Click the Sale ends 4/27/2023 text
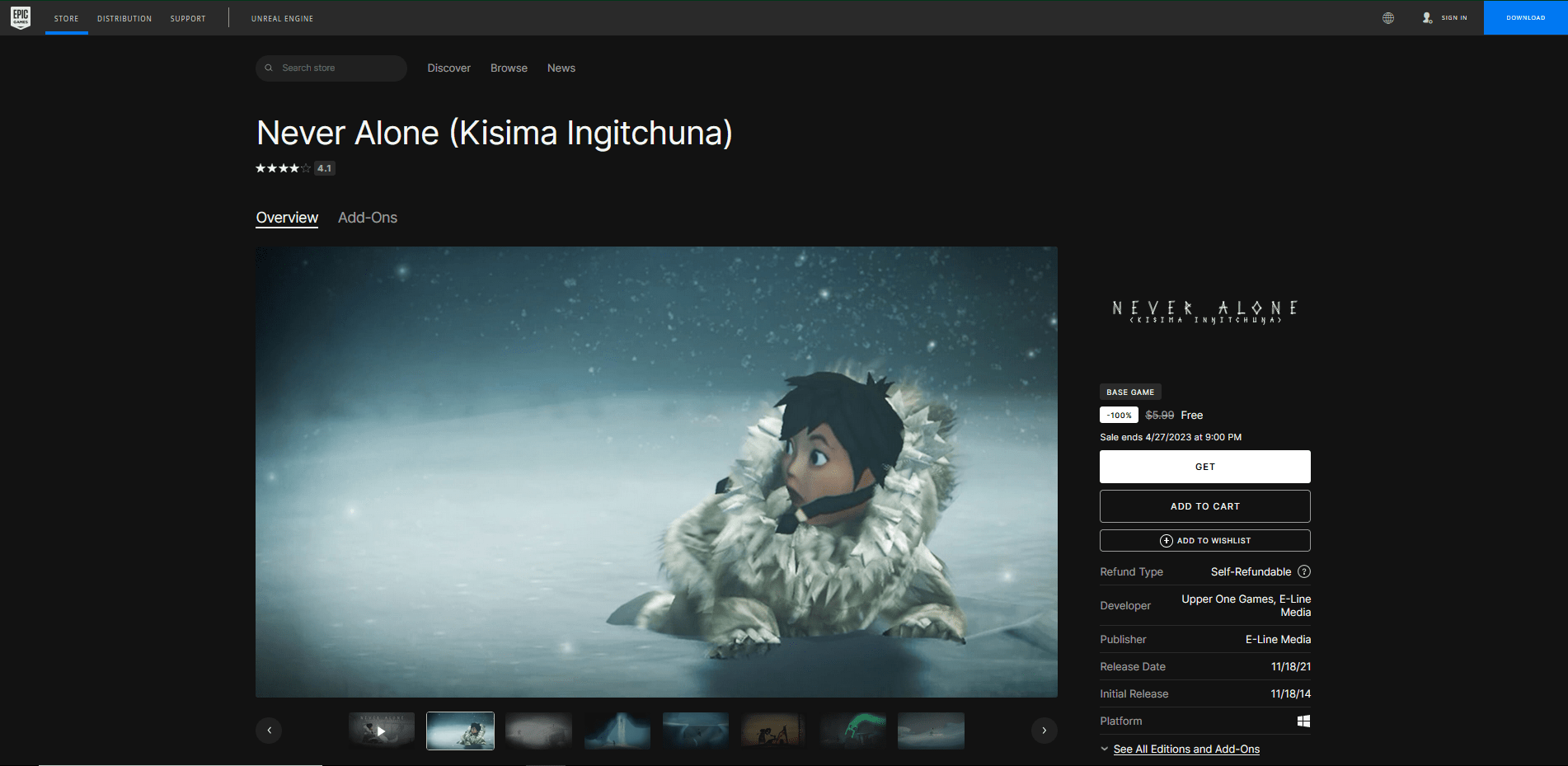Screen dimensions: 1568x766 point(1171,438)
